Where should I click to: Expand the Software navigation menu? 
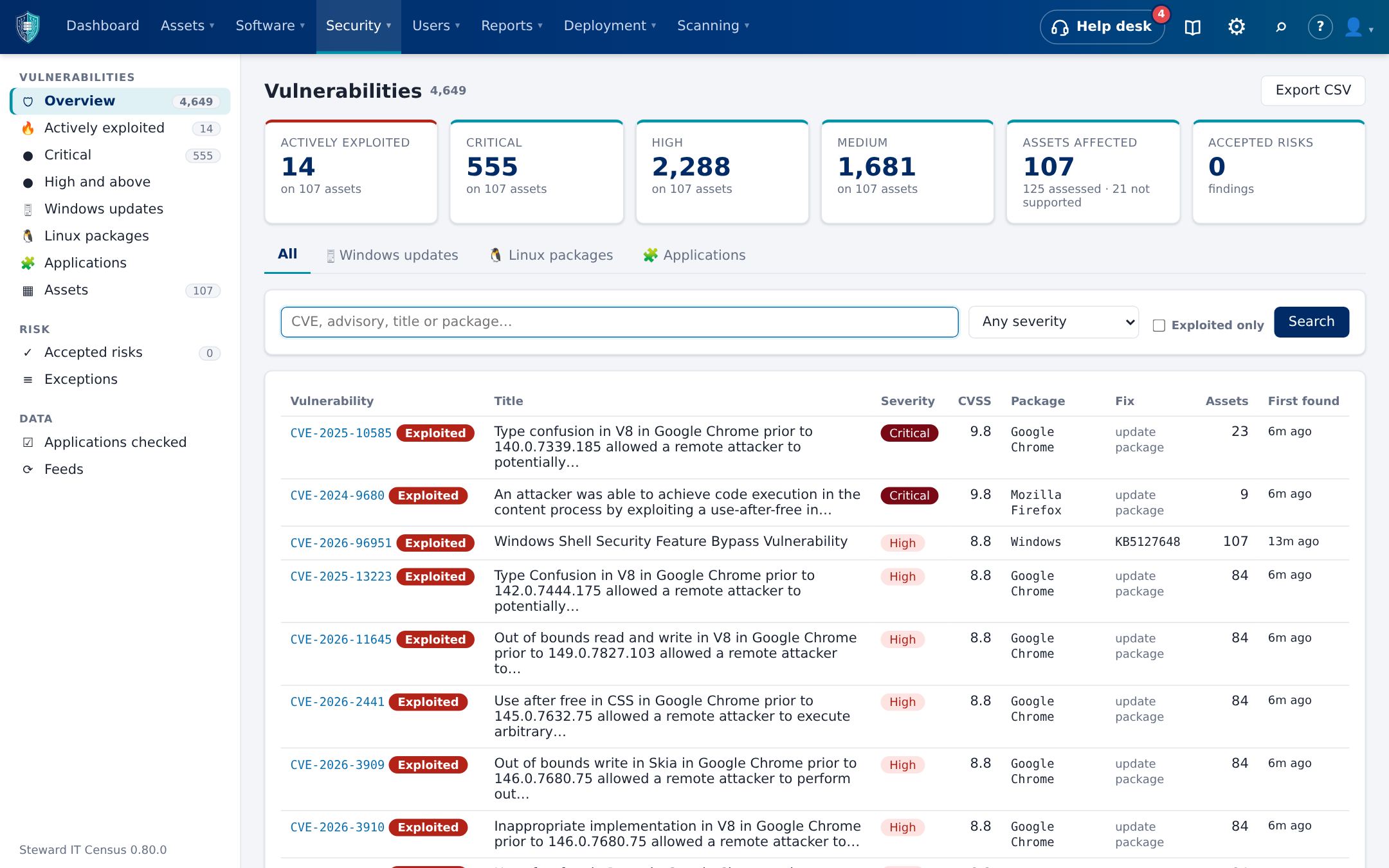[x=270, y=26]
